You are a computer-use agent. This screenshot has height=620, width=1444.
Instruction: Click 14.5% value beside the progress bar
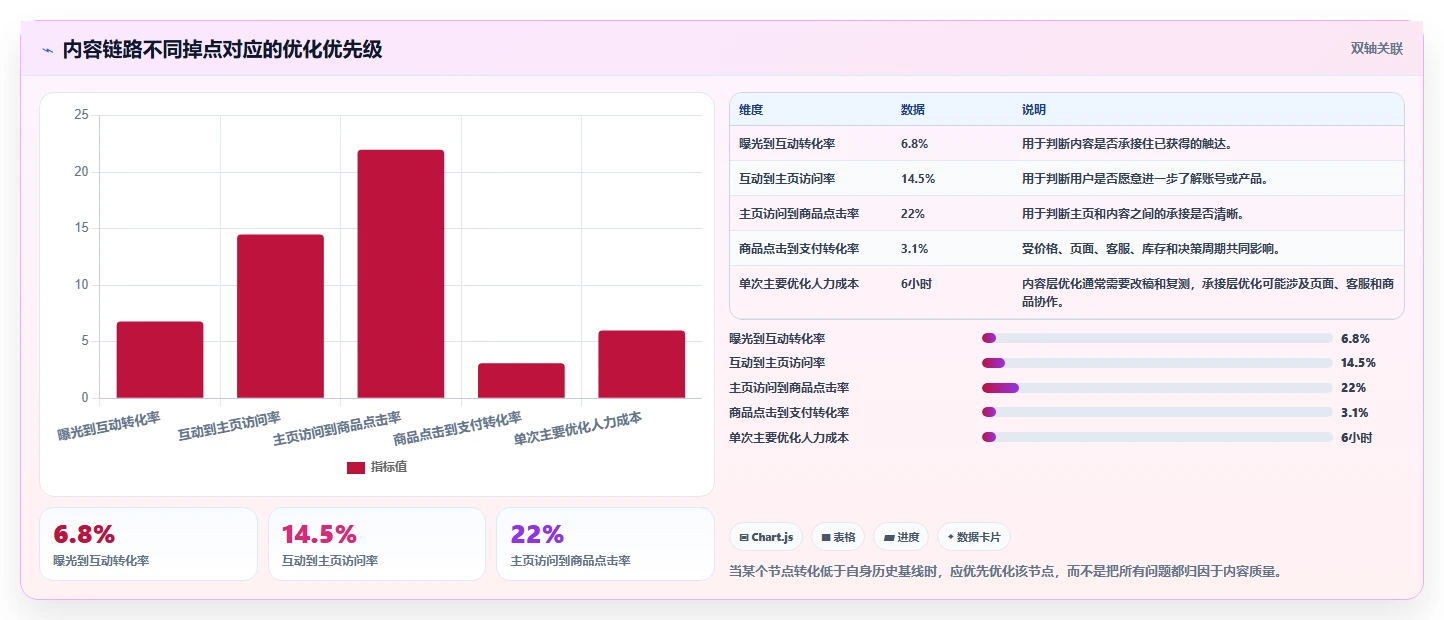click(x=1358, y=363)
